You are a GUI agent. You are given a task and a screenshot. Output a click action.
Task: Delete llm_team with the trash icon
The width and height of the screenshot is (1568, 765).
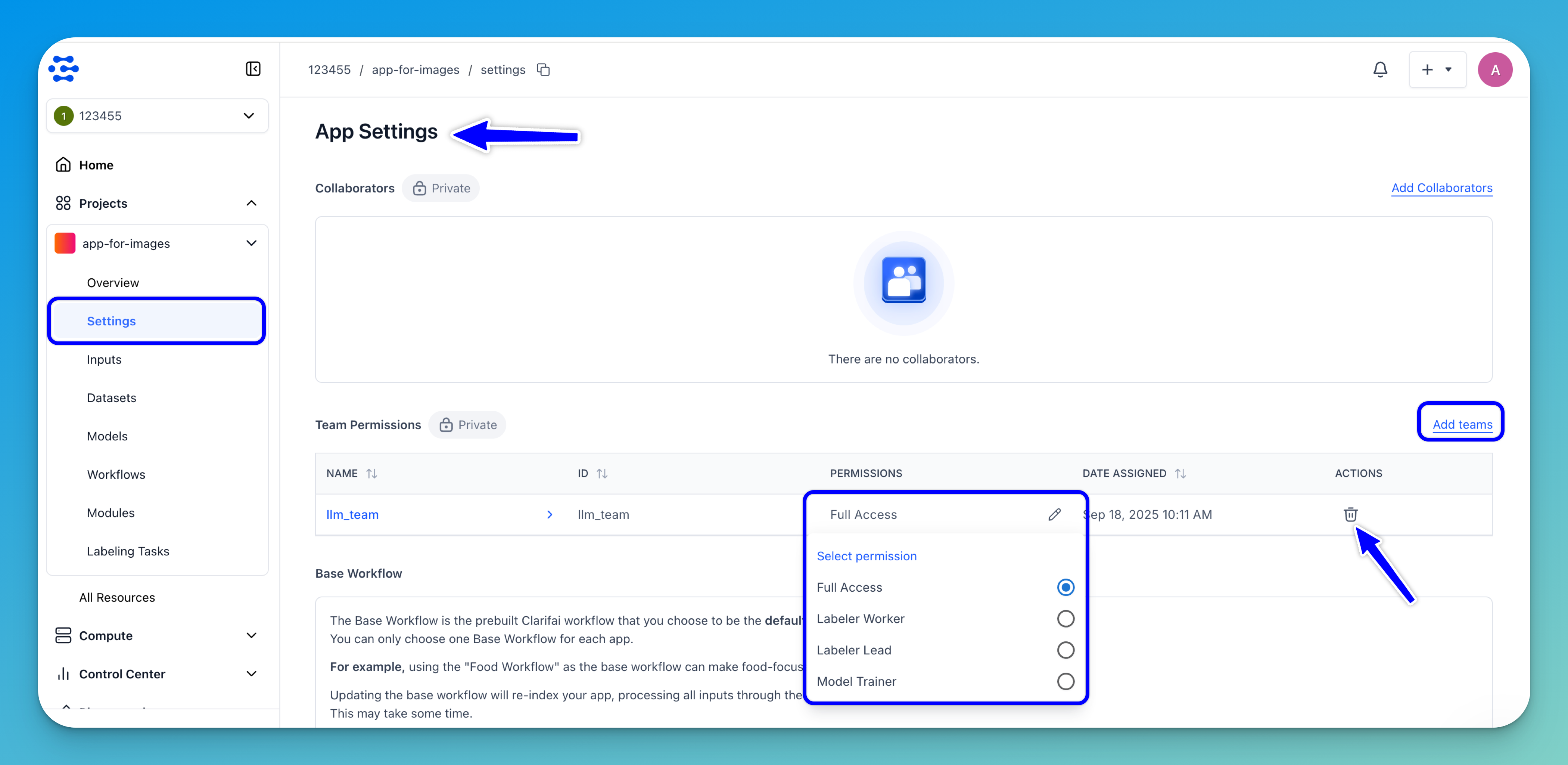[x=1350, y=515]
